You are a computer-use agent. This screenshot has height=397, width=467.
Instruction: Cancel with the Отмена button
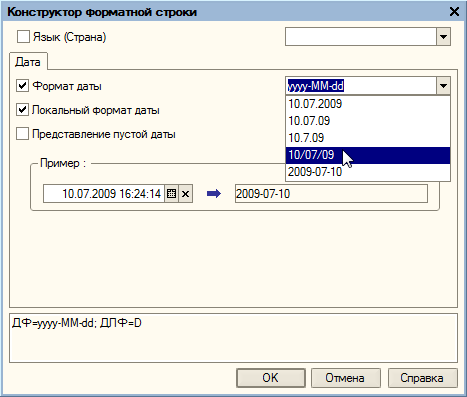coord(345,378)
